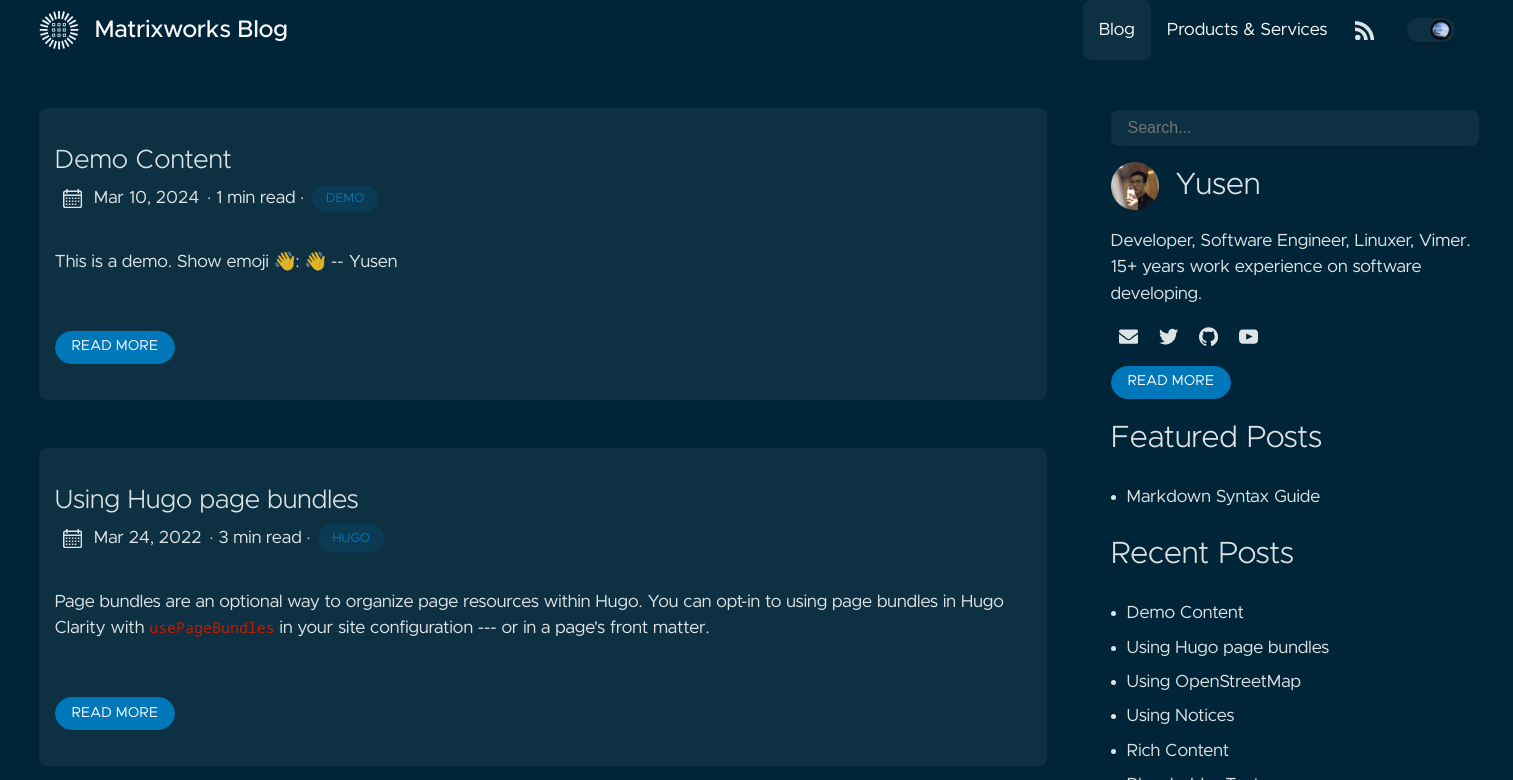
Task: Click the 'Mar 24, 2022' date text
Action: tap(148, 538)
